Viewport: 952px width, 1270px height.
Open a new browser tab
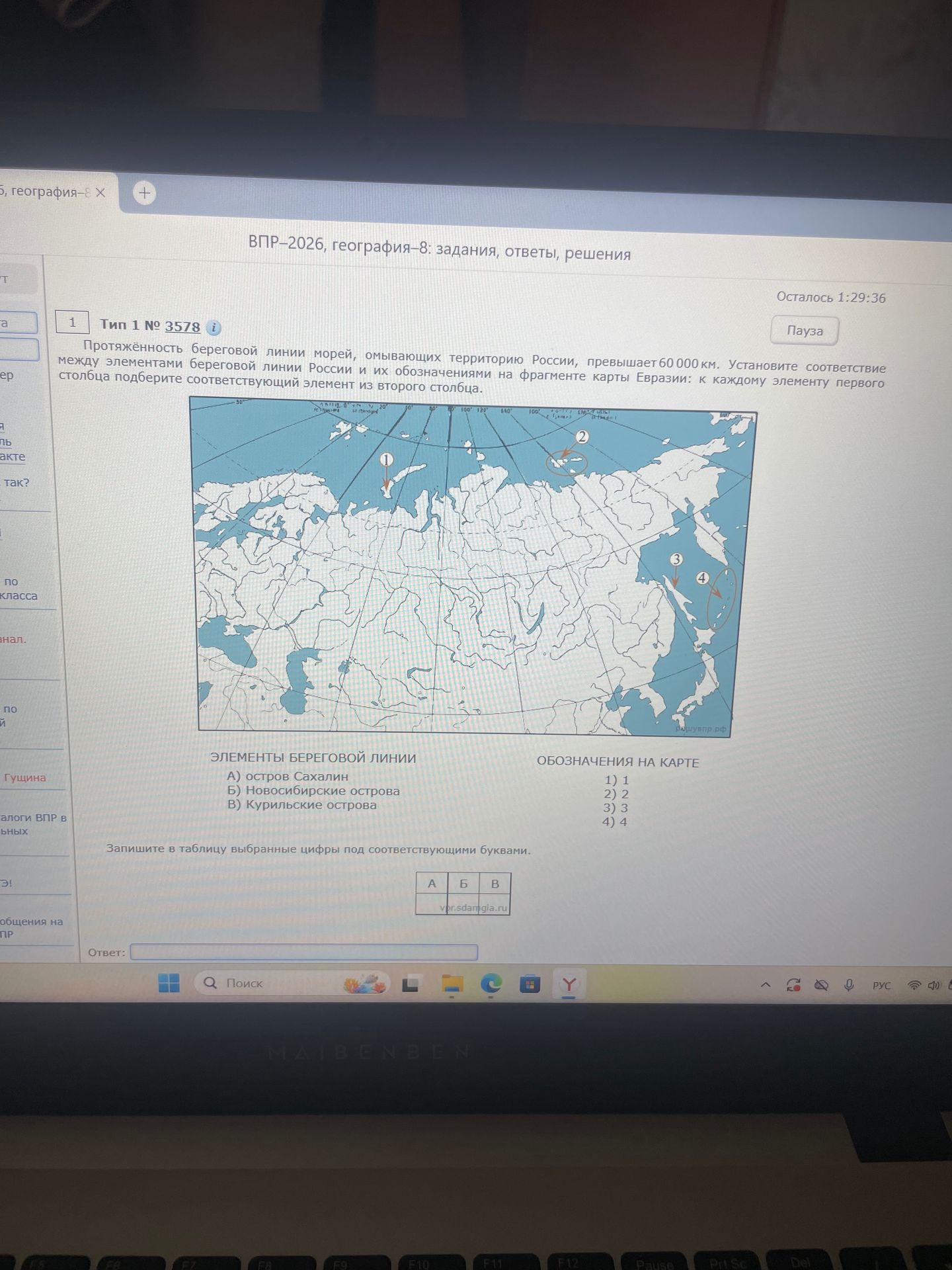click(x=144, y=193)
